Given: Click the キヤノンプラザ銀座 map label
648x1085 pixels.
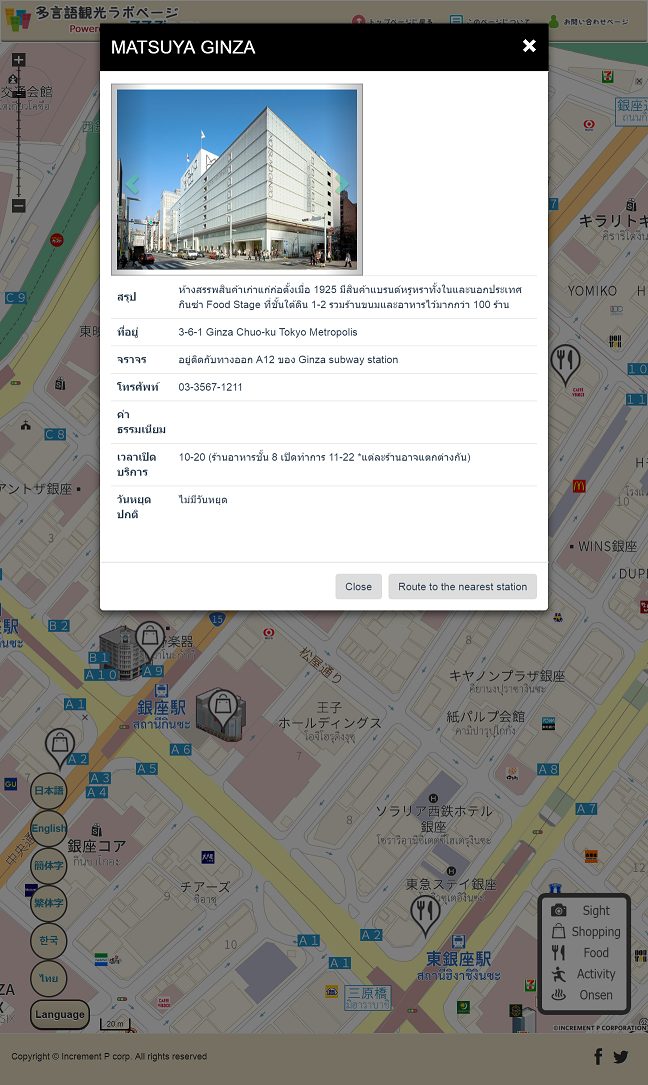Looking at the screenshot, I should point(507,676).
